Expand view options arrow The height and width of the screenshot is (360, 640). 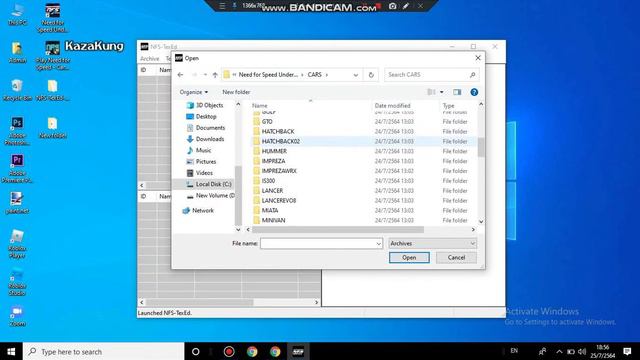pos(442,92)
